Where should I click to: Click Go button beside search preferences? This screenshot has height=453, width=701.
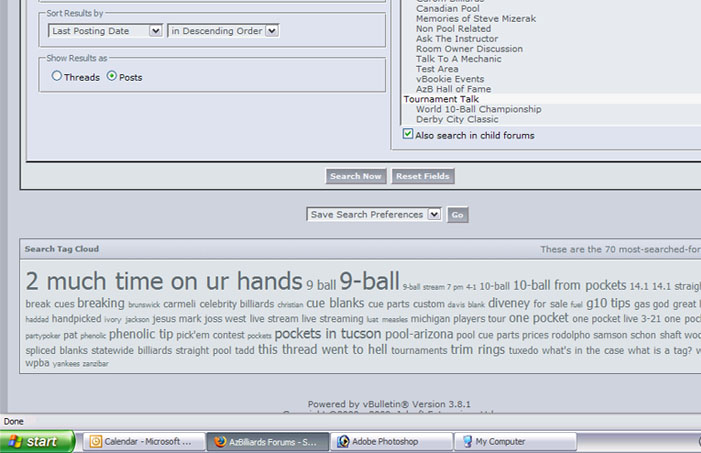click(457, 215)
